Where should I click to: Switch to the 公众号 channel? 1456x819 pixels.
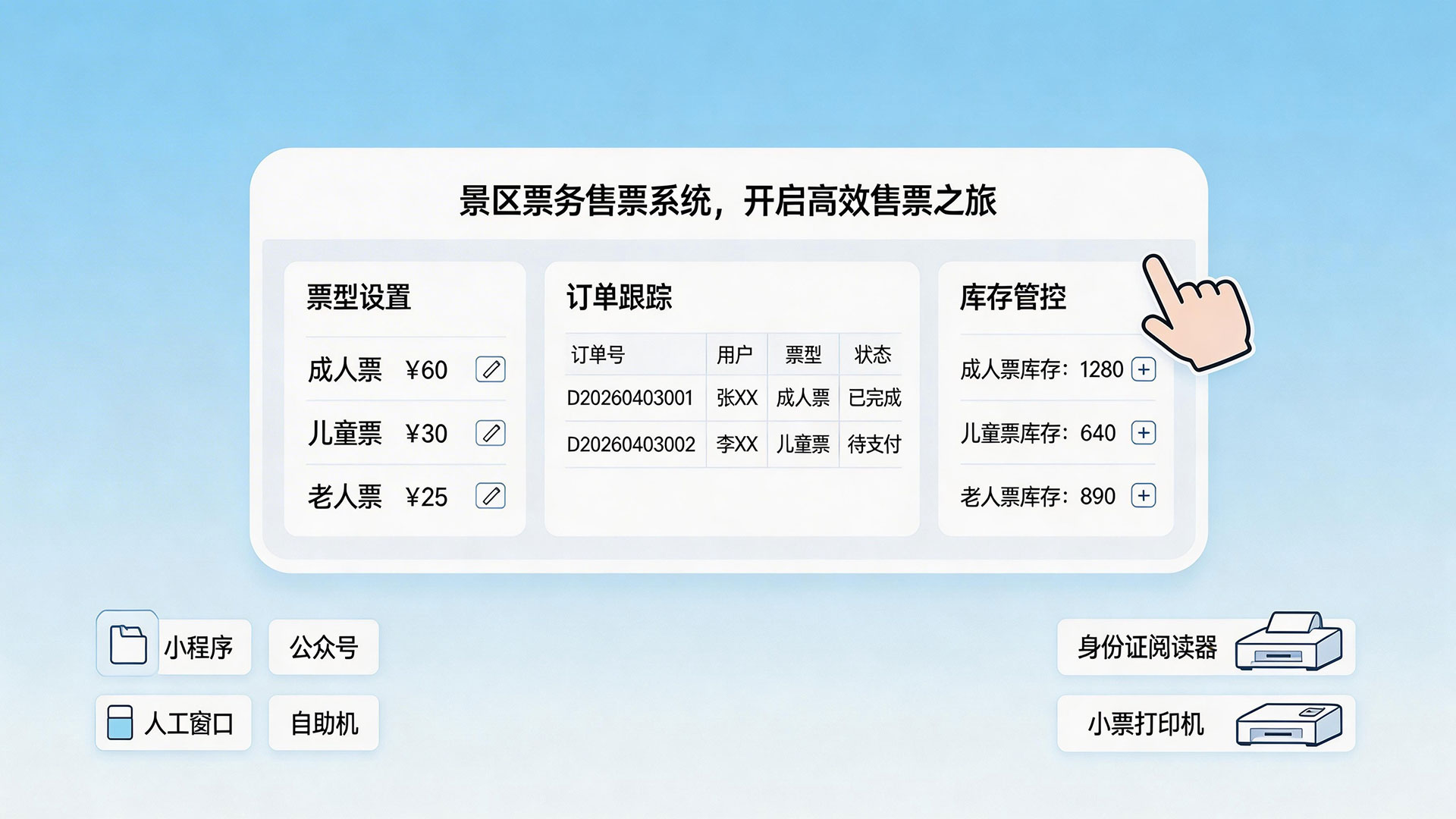pyautogui.click(x=323, y=648)
